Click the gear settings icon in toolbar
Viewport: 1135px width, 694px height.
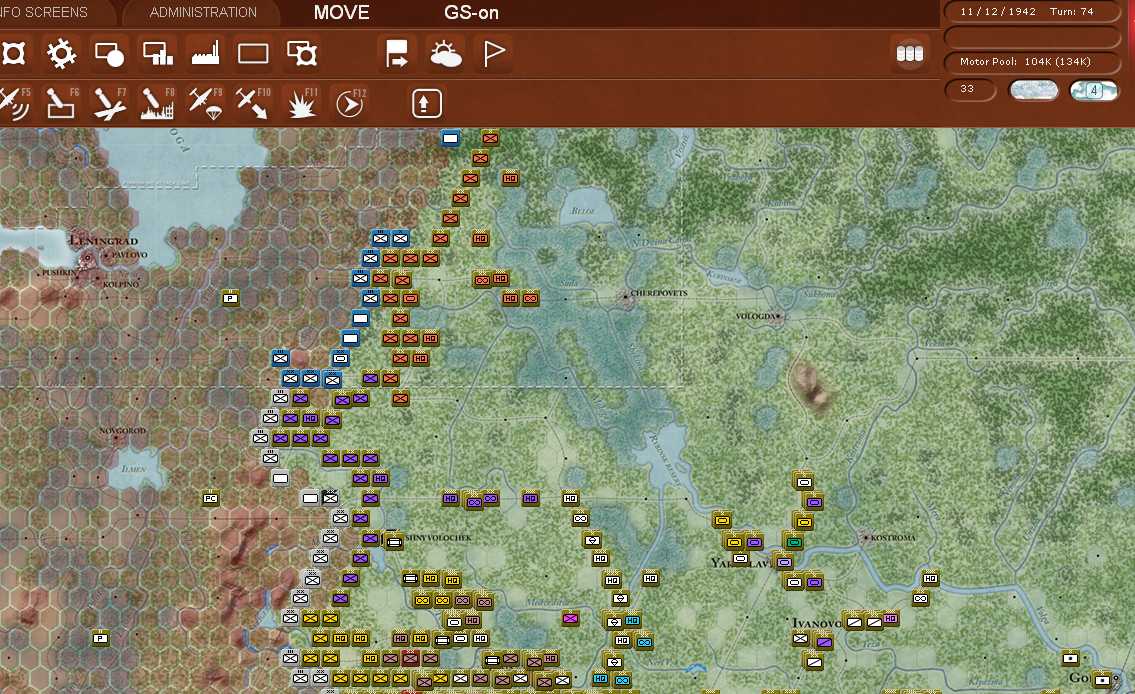[x=61, y=54]
